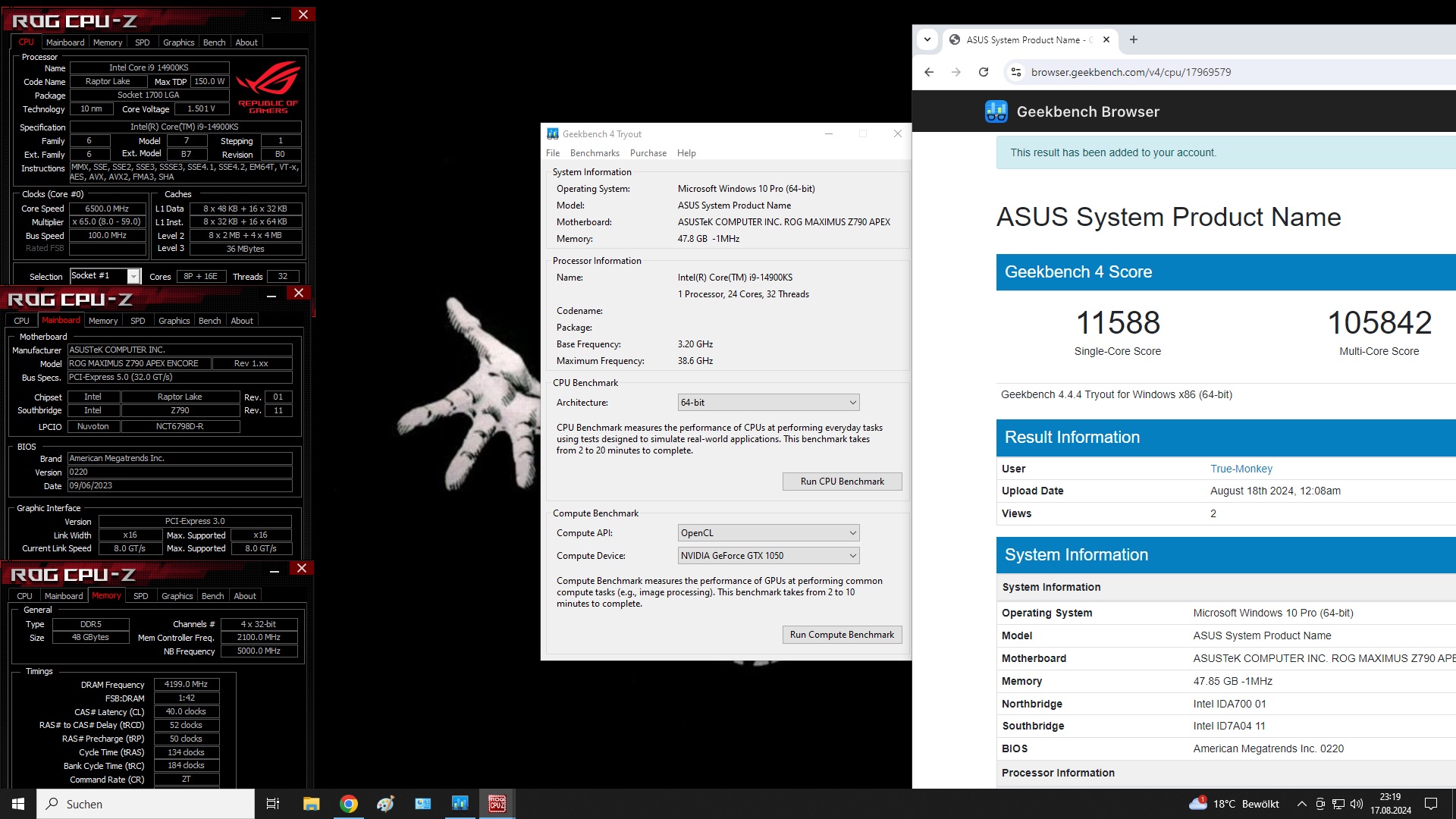Open the site information icon in address bar
The height and width of the screenshot is (819, 1456).
coord(1016,72)
